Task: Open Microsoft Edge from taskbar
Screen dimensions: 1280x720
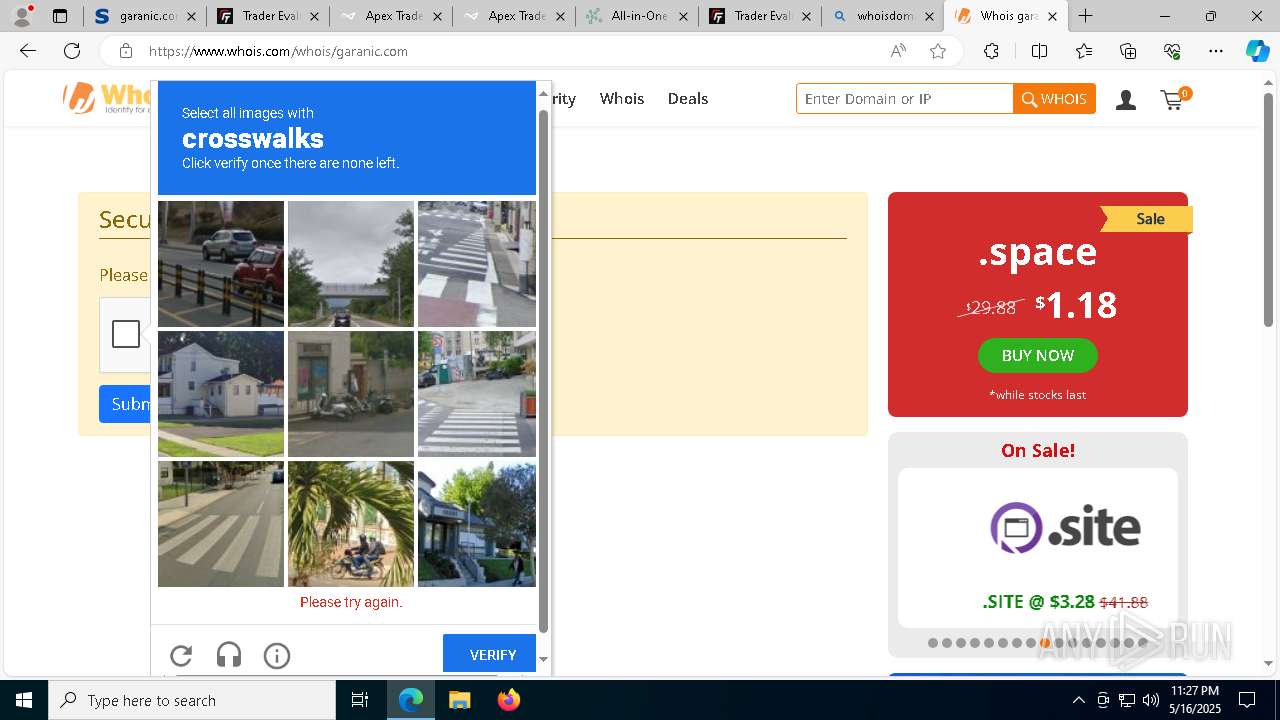Action: (x=411, y=700)
